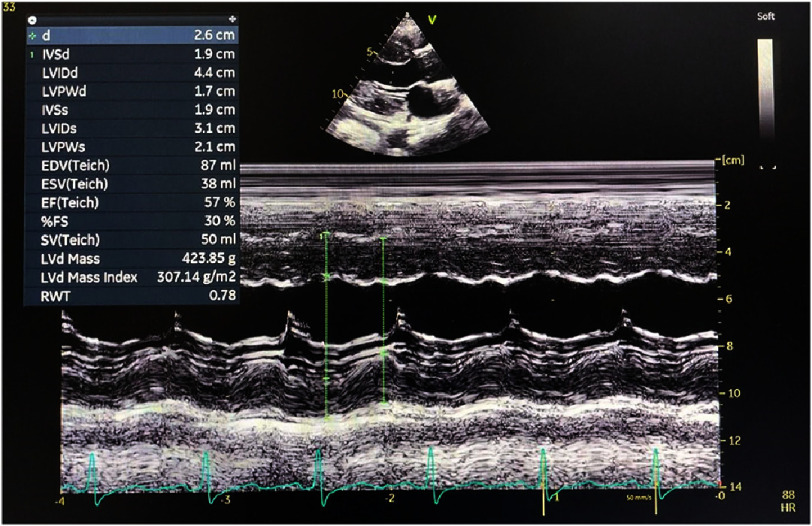The height and width of the screenshot is (526, 812).
Task: Click the EDV(Teich) 87 ml row
Action: [133, 166]
